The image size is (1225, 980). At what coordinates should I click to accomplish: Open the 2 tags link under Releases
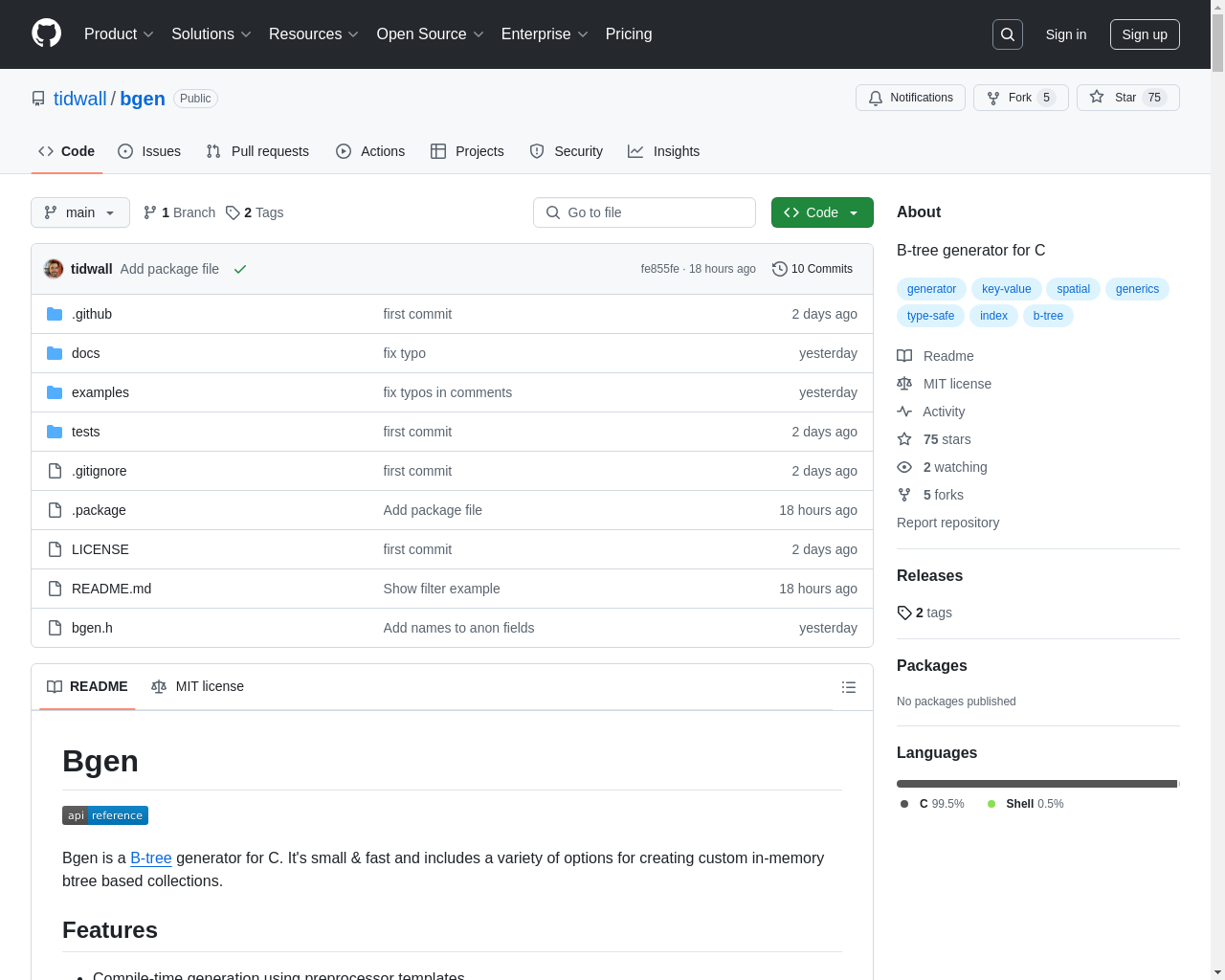point(924,612)
